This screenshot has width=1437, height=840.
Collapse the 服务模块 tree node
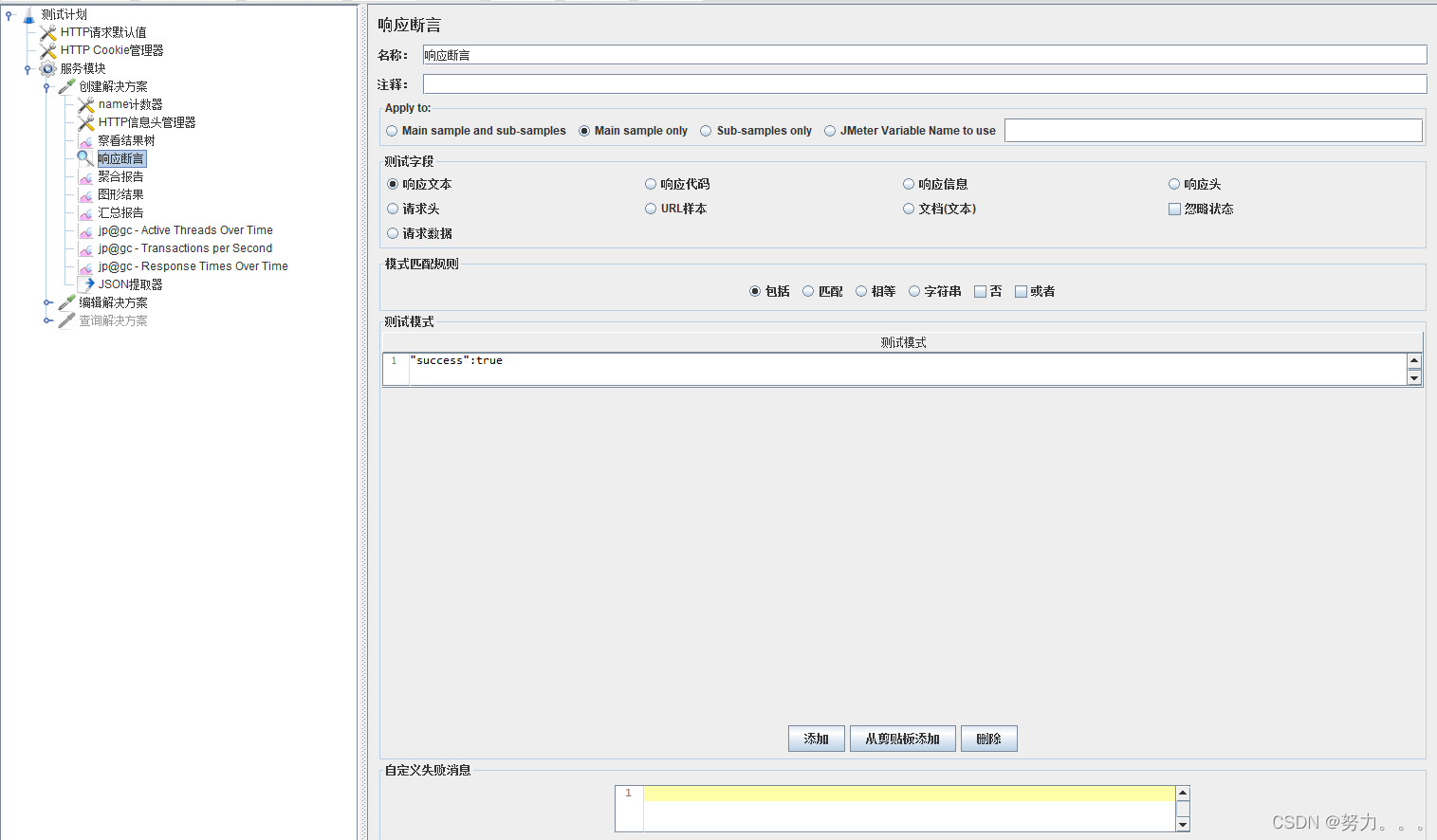pyautogui.click(x=28, y=69)
